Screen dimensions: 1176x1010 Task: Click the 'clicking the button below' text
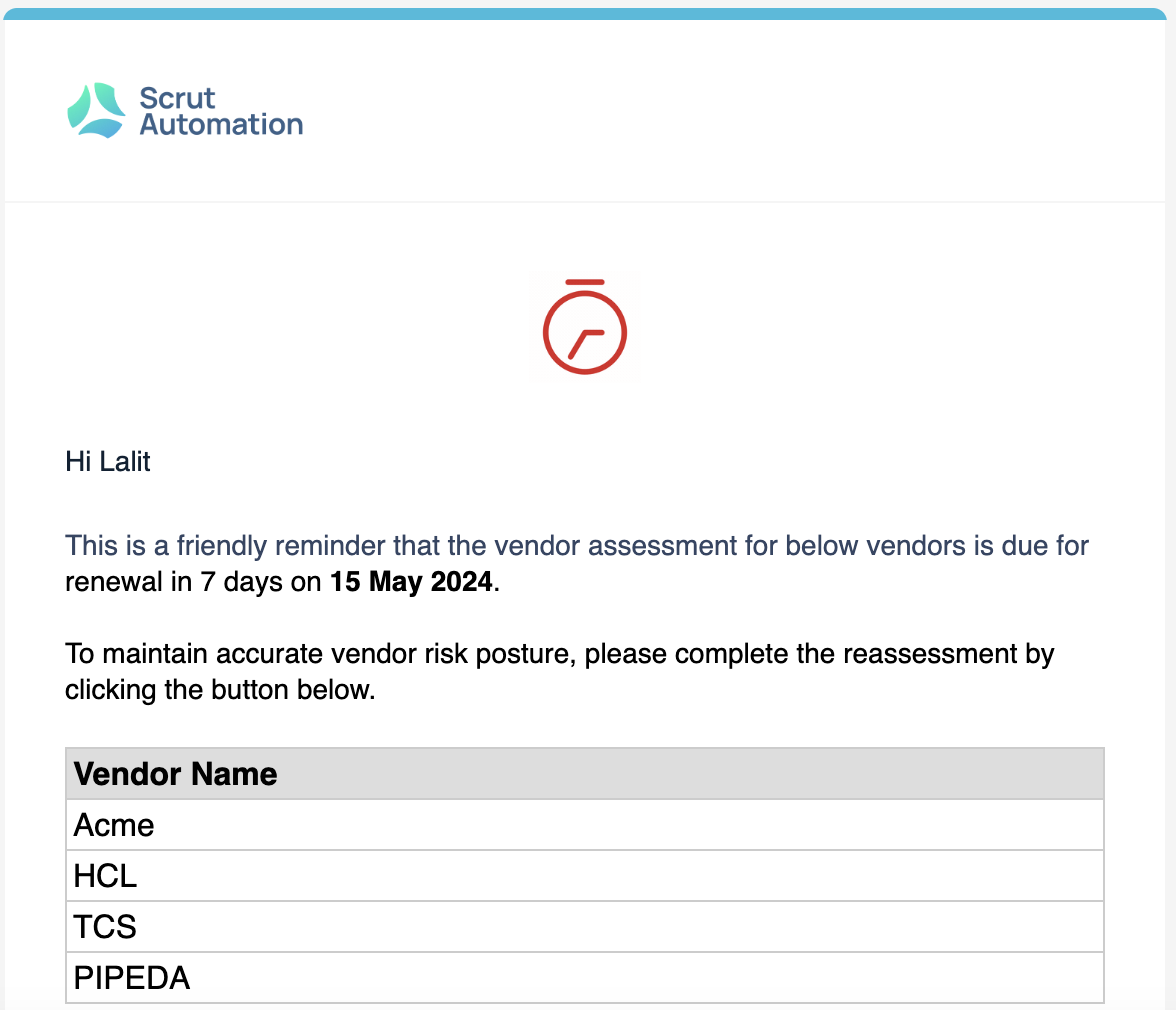pos(220,690)
